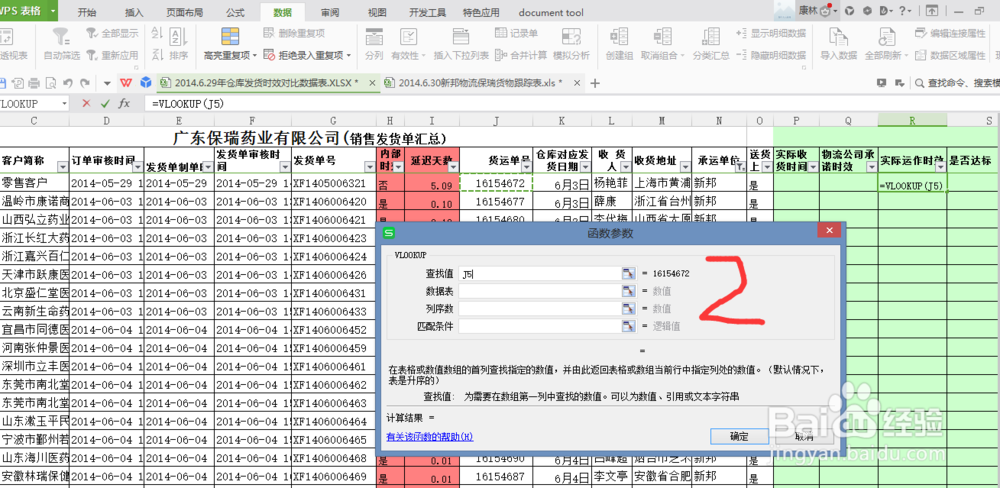Switch to the 页面布局 ribbon tab

(x=184, y=12)
